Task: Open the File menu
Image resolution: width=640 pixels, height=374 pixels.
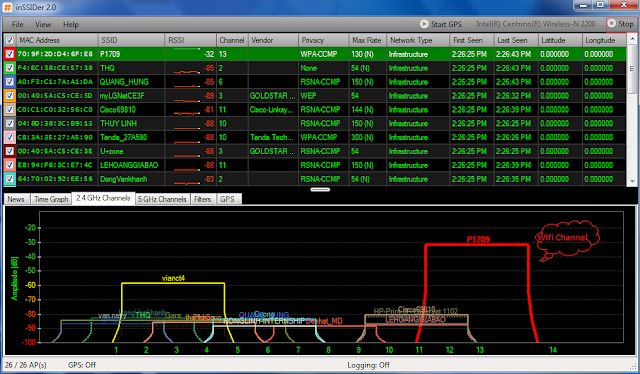Action: click(18, 24)
